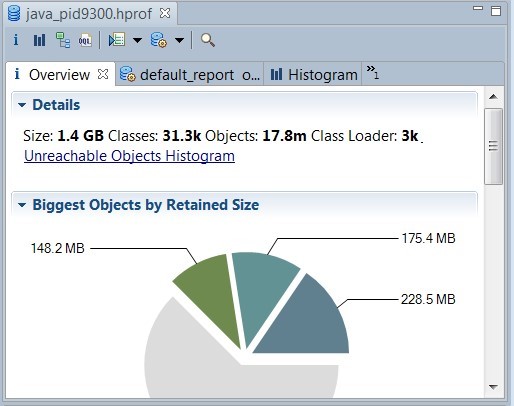Open the heap dump overview info icon
Image resolution: width=514 pixels, height=406 pixels.
(x=16, y=40)
